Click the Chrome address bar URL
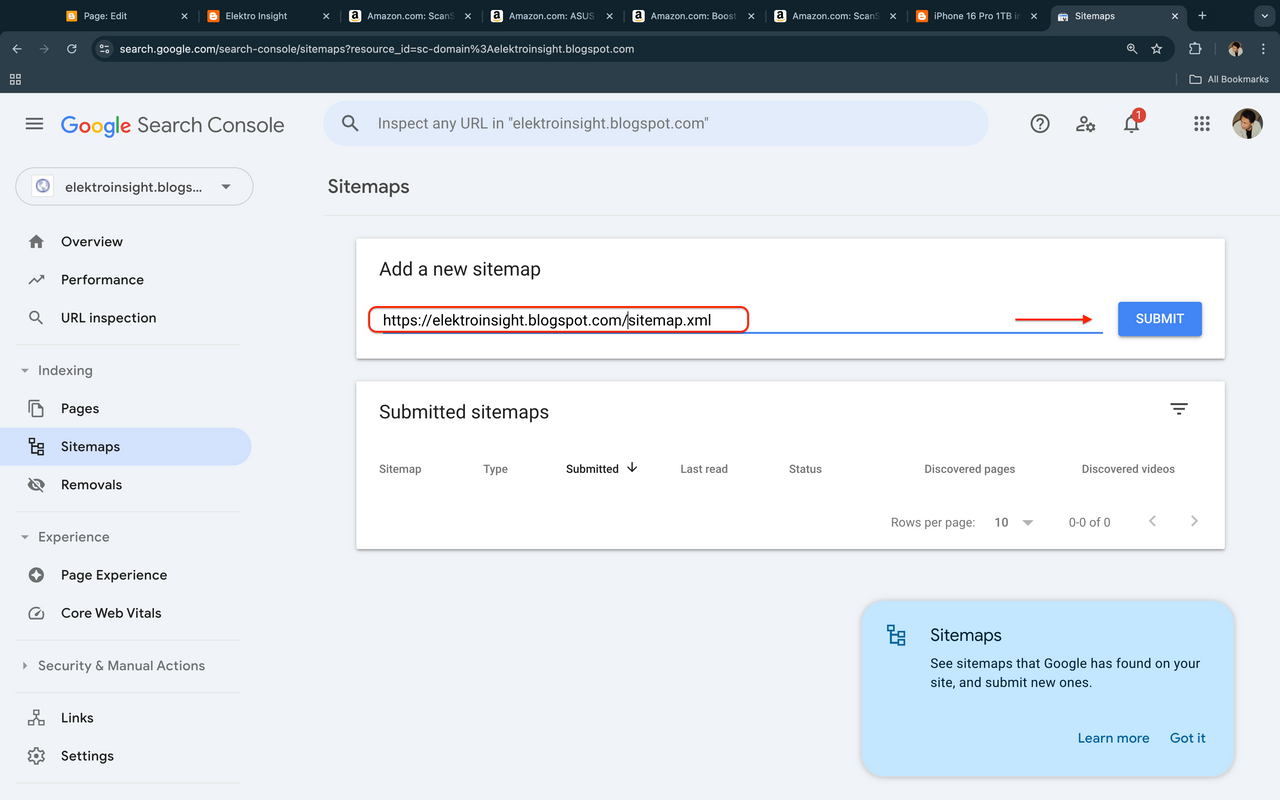The width and height of the screenshot is (1280, 800). pos(376,49)
